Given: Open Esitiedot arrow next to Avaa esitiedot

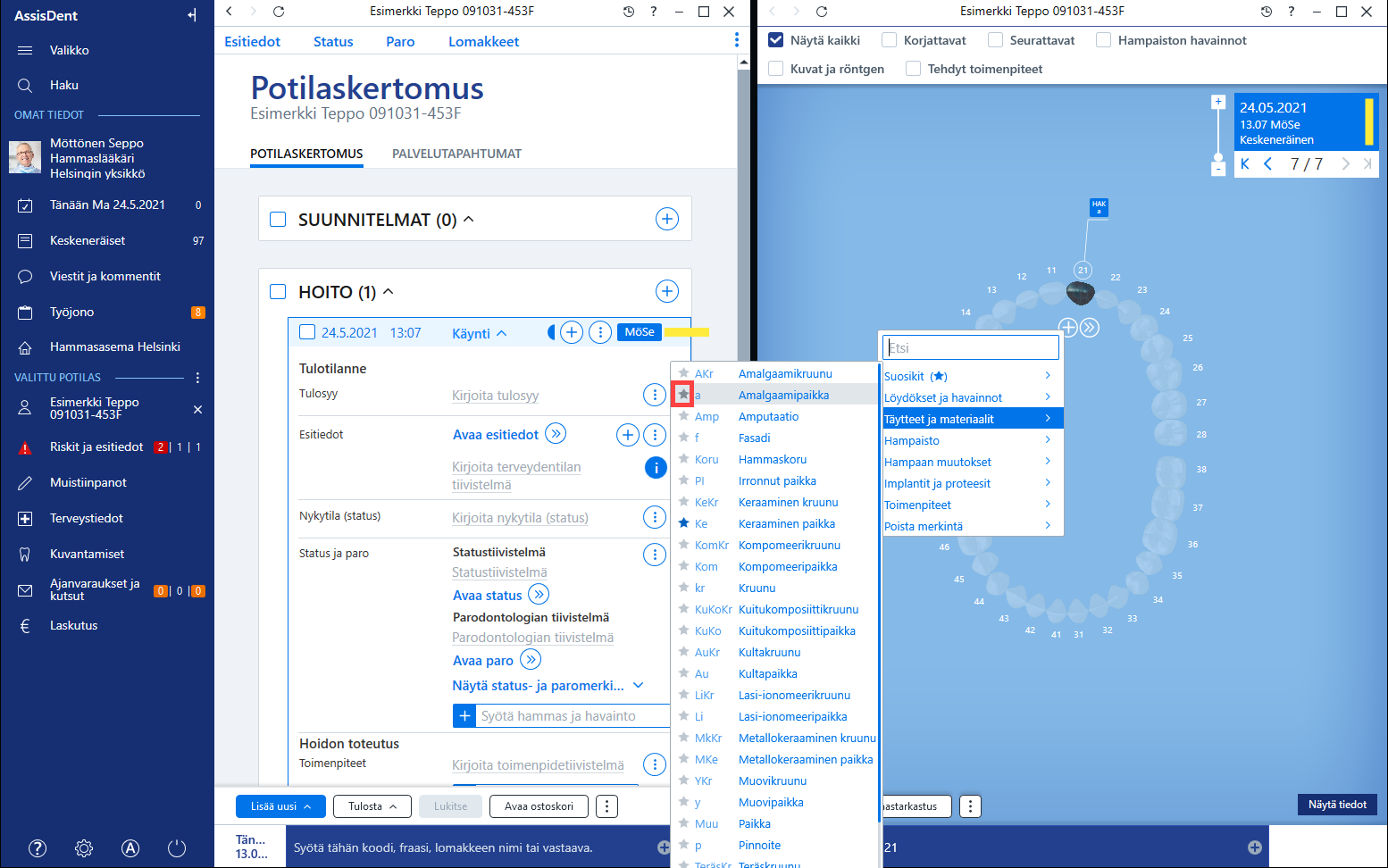Looking at the screenshot, I should 556,434.
